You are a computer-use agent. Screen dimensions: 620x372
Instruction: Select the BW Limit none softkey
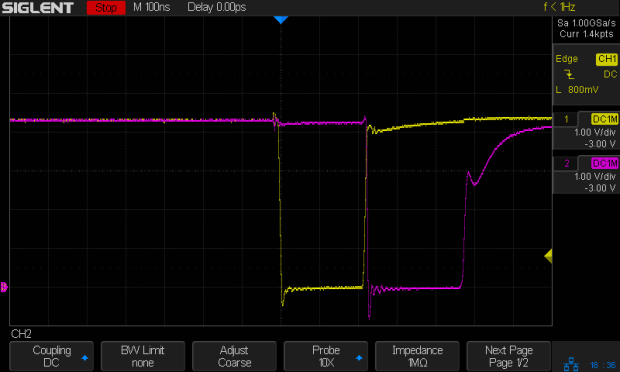pyautogui.click(x=143, y=356)
